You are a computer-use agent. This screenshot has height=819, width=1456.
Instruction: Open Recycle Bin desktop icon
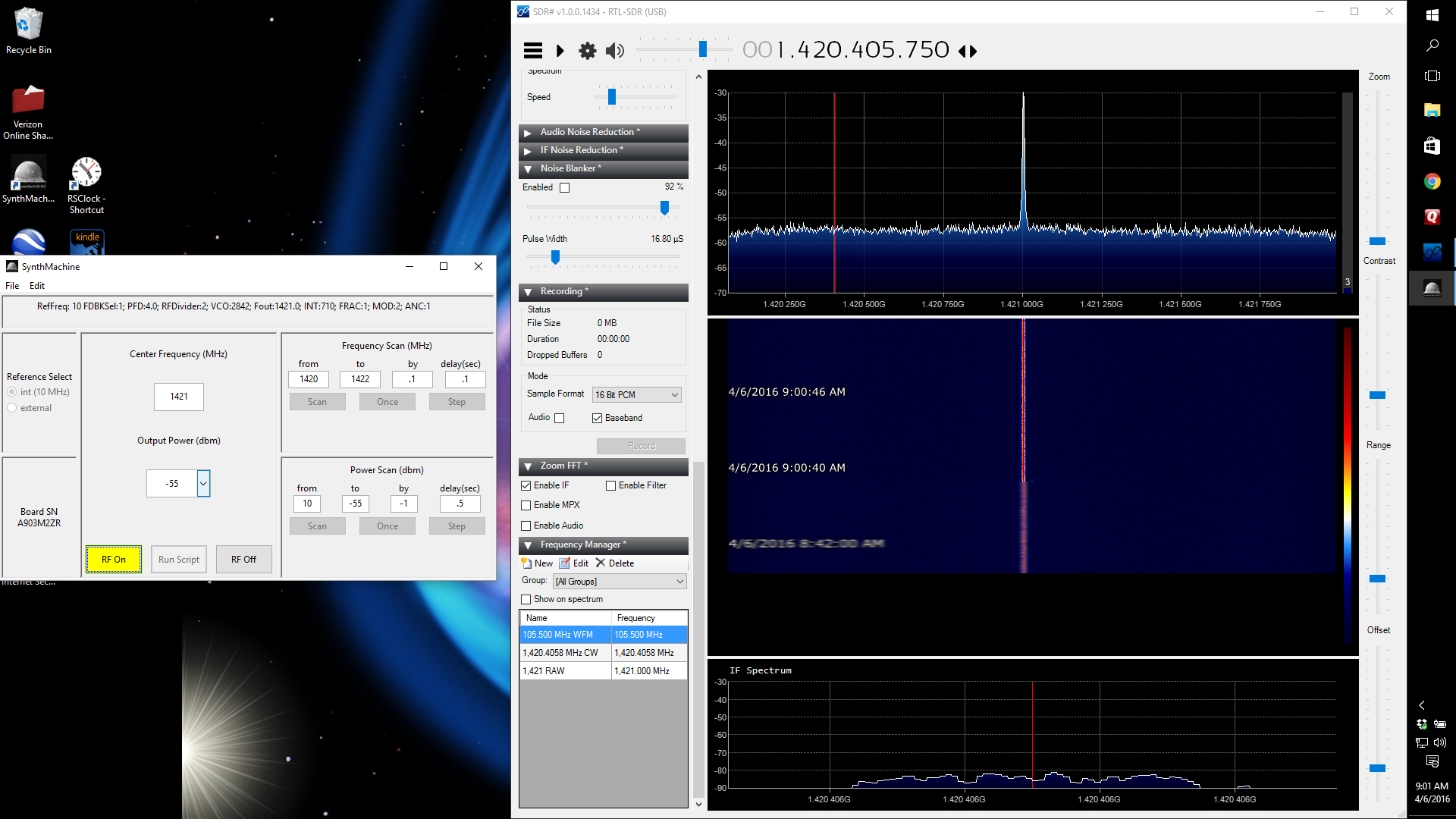[x=28, y=31]
